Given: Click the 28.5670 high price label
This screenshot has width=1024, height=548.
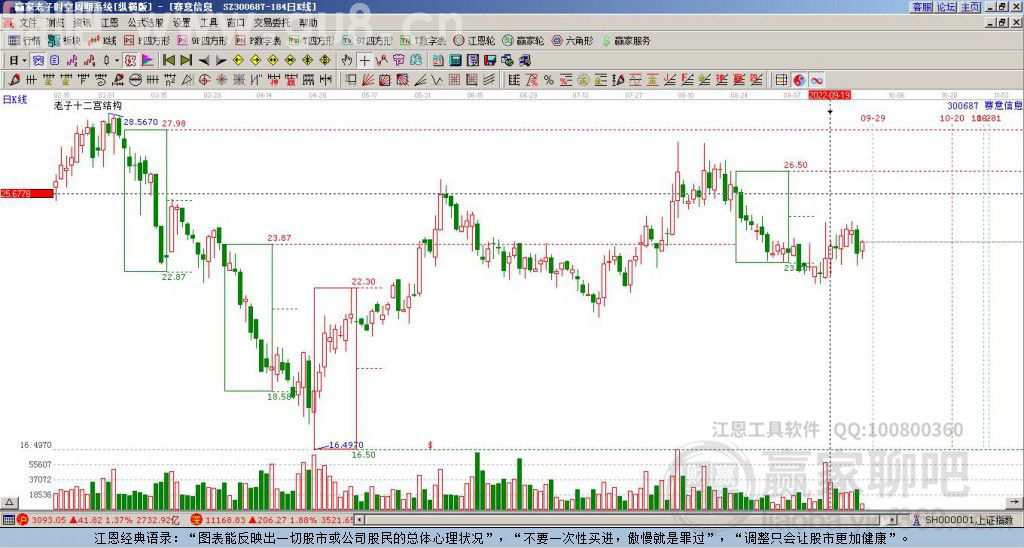Looking at the screenshot, I should click(x=140, y=122).
